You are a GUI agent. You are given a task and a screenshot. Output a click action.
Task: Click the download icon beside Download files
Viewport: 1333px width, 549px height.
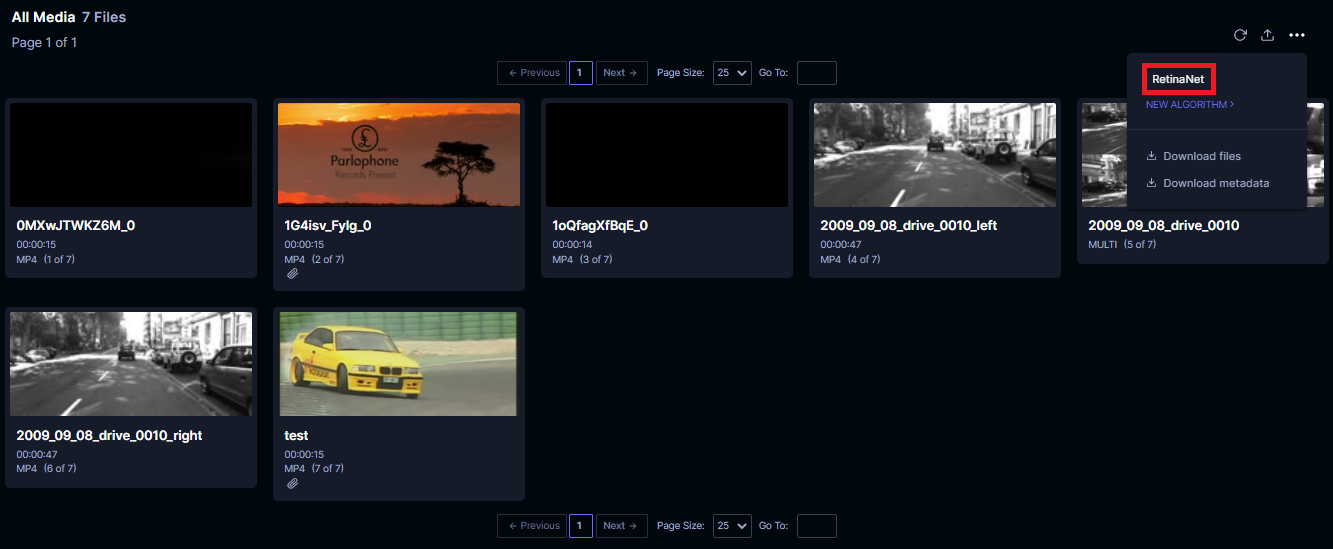[x=1151, y=156]
